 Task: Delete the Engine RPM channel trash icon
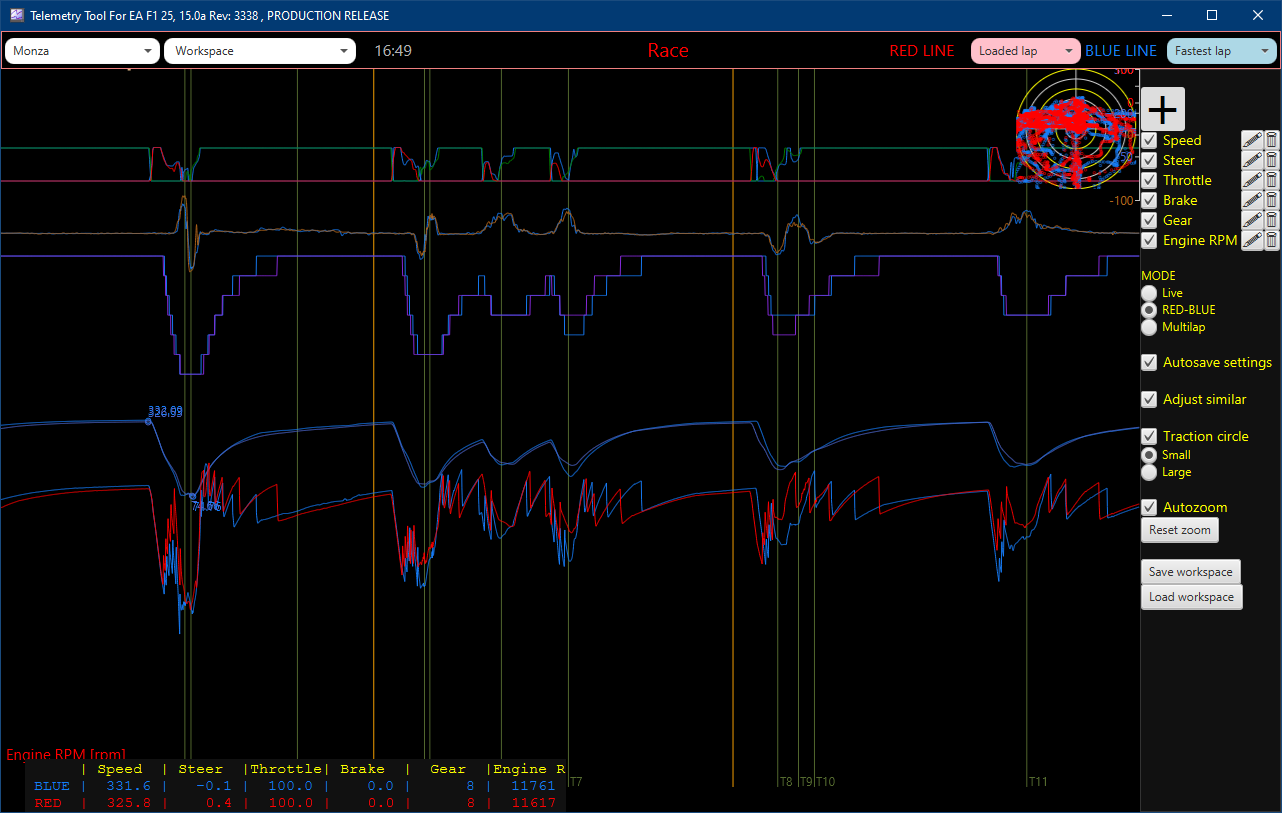point(1271,240)
